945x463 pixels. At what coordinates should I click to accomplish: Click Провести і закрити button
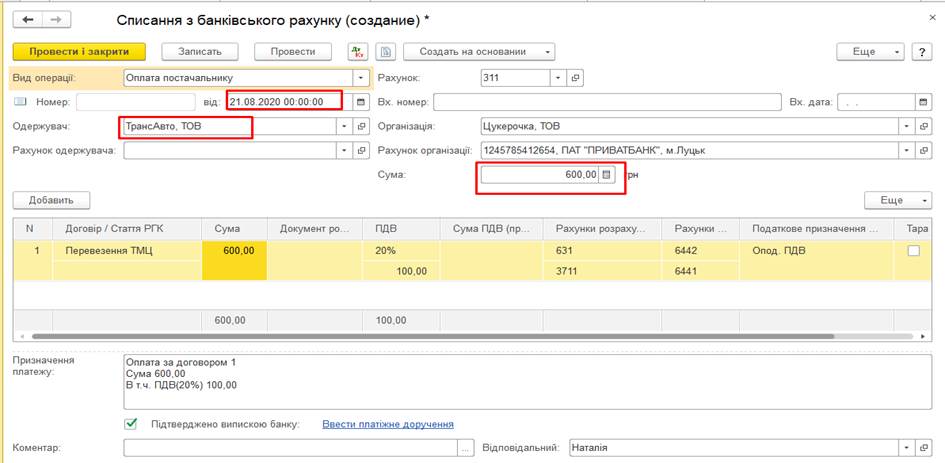79,52
